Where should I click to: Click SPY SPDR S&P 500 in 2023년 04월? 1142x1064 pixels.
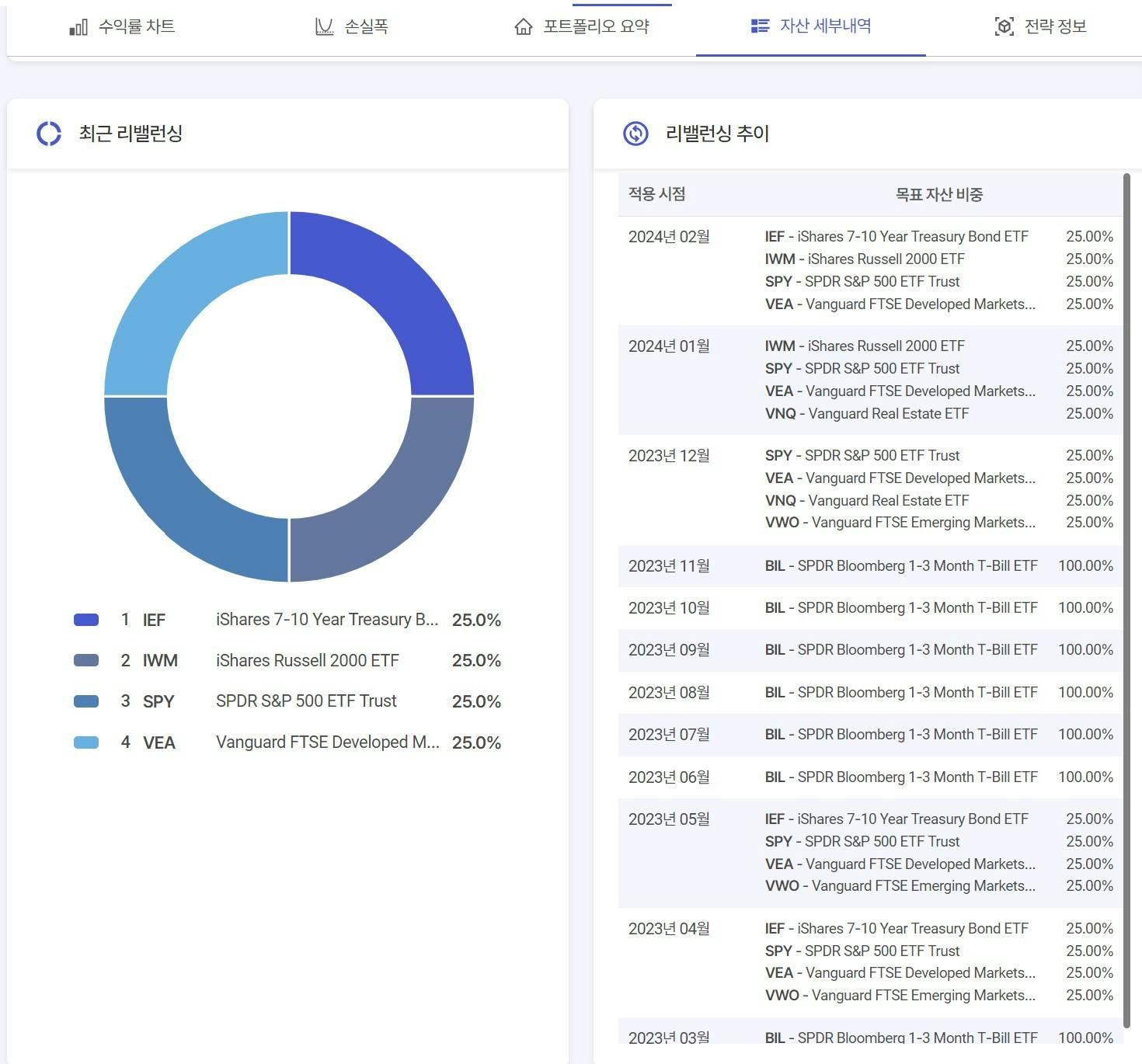pos(862,951)
